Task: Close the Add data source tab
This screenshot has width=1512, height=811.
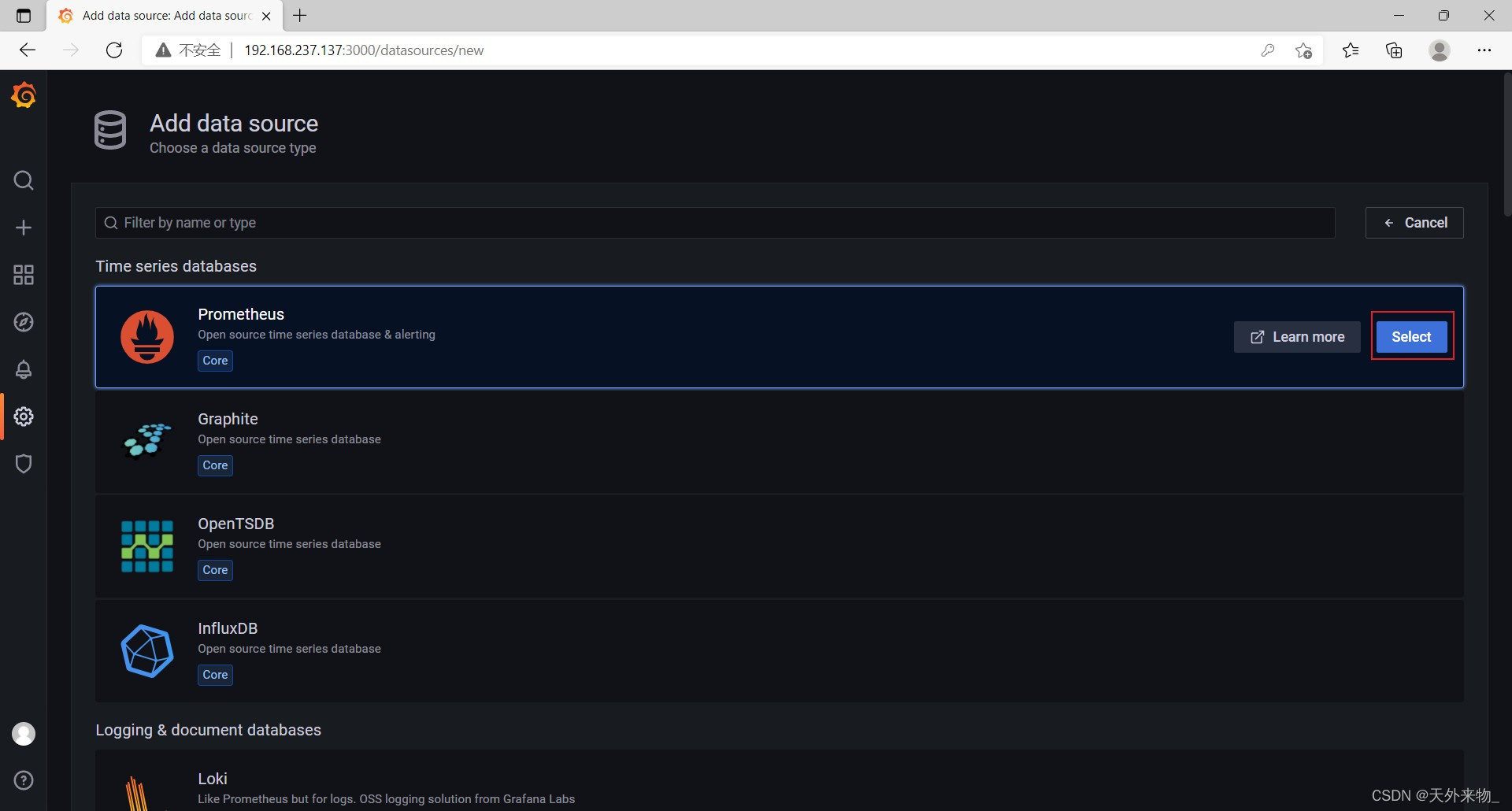Action: tap(266, 16)
